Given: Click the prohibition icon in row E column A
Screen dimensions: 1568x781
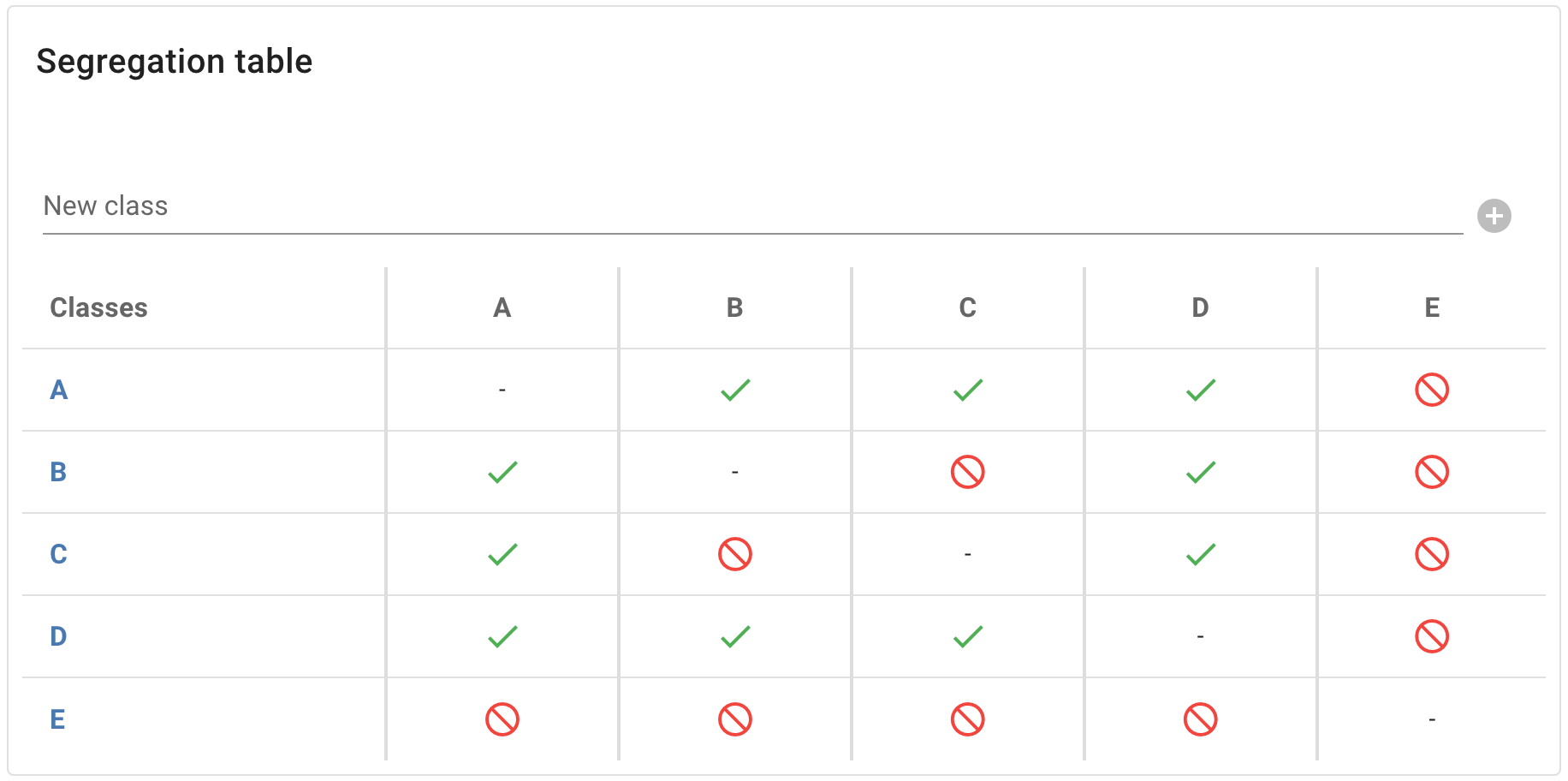Looking at the screenshot, I should point(502,718).
